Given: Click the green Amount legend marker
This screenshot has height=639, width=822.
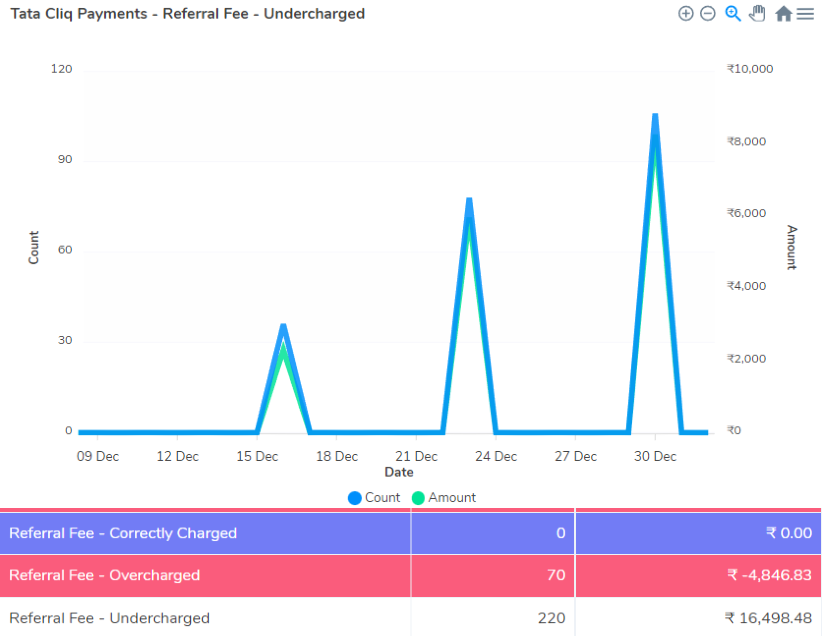Looking at the screenshot, I should [x=418, y=498].
